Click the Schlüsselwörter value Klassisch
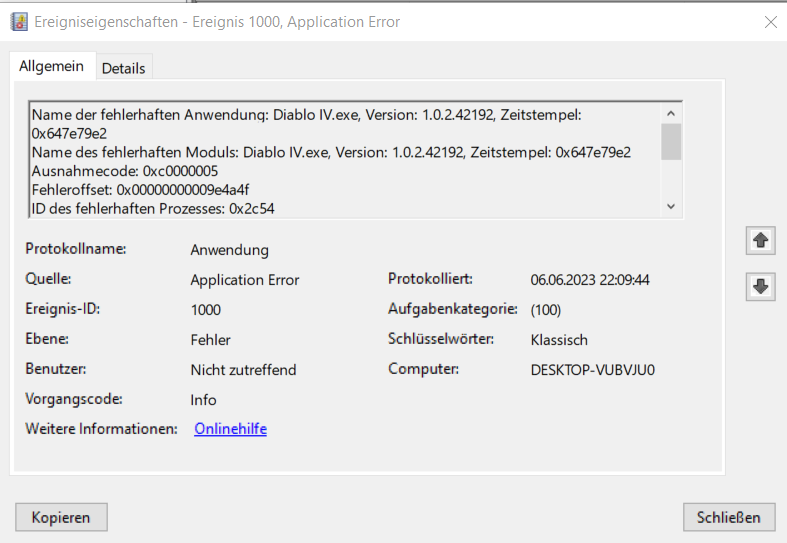 coord(559,340)
